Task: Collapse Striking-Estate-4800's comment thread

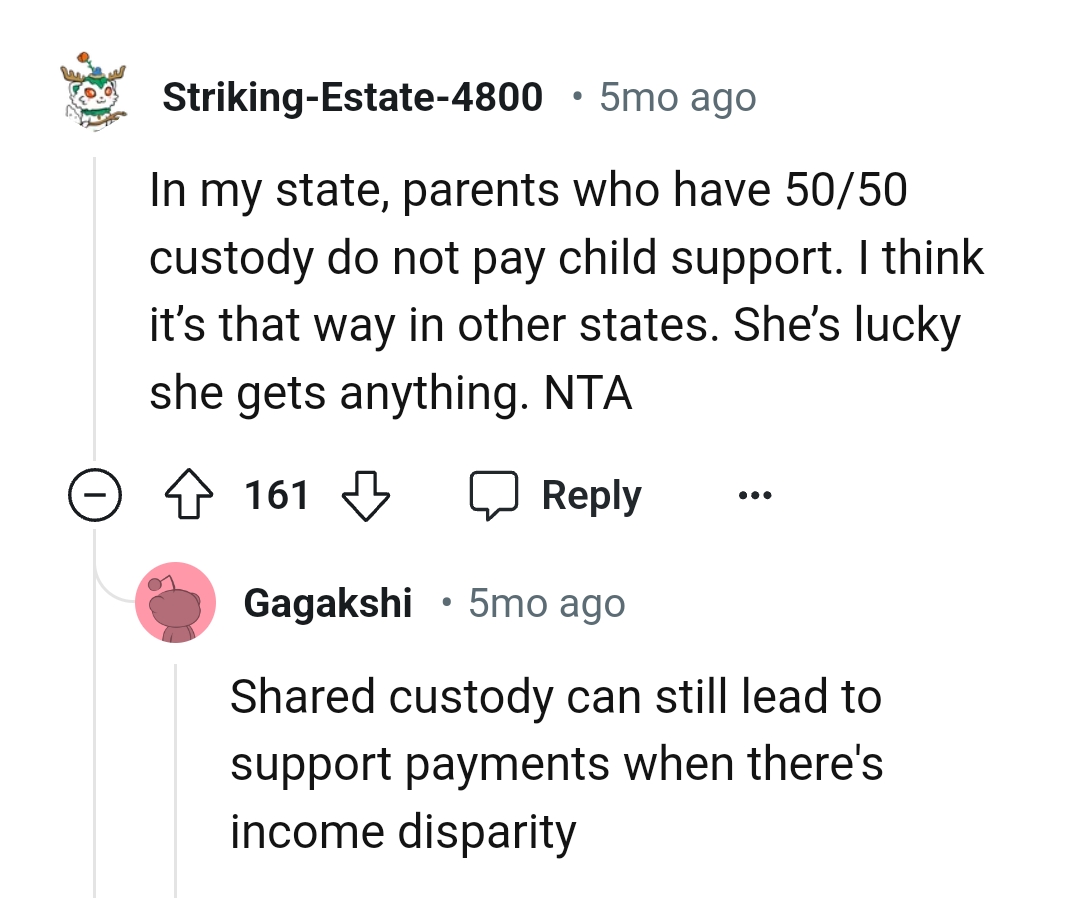Action: coord(95,493)
